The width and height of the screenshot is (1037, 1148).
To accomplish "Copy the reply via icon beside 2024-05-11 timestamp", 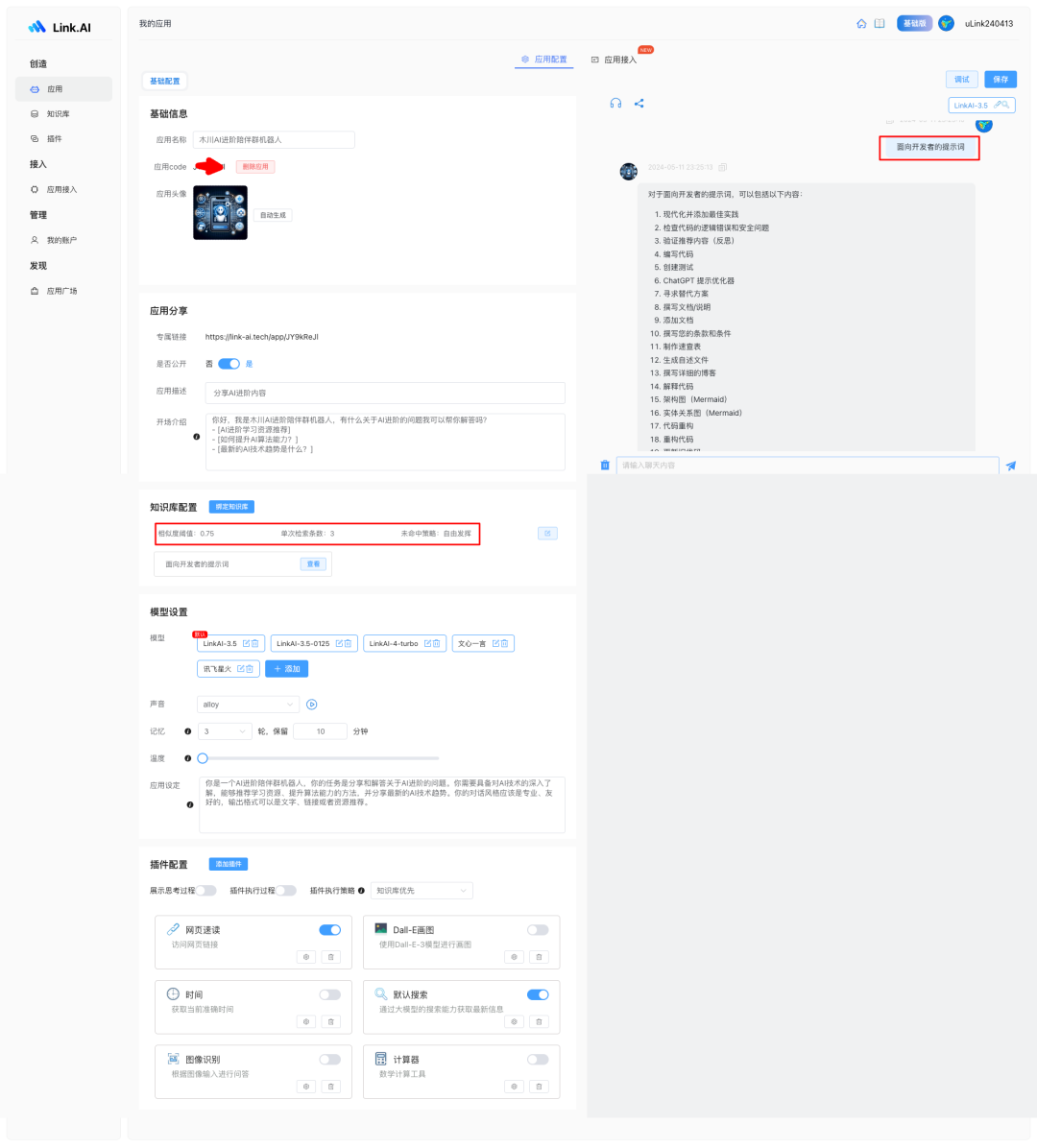I will 723,167.
